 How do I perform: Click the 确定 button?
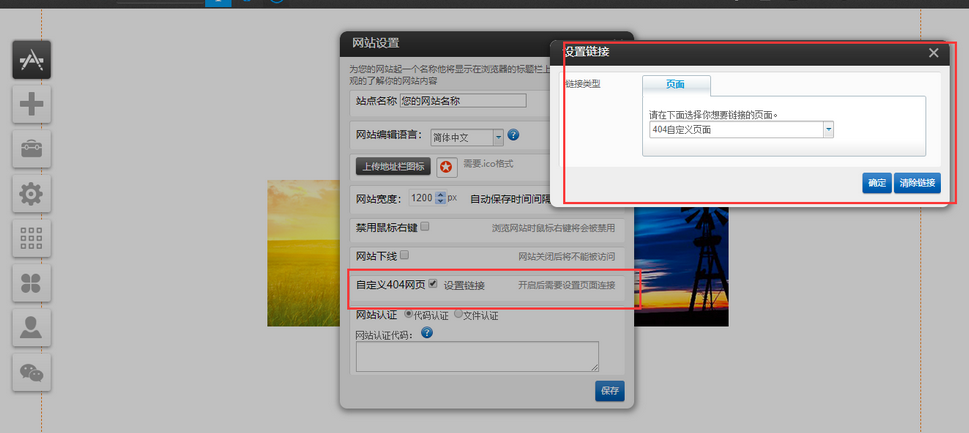(876, 183)
